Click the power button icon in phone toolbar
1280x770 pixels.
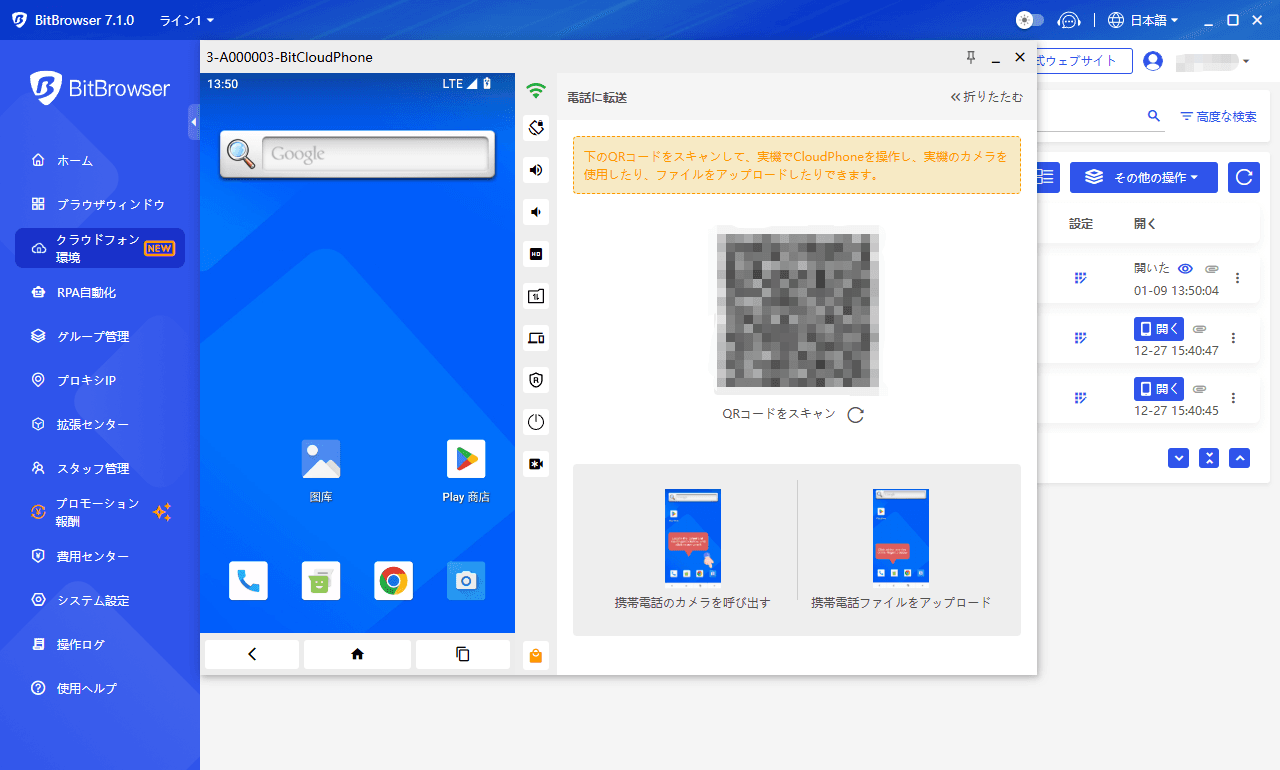pyautogui.click(x=536, y=422)
